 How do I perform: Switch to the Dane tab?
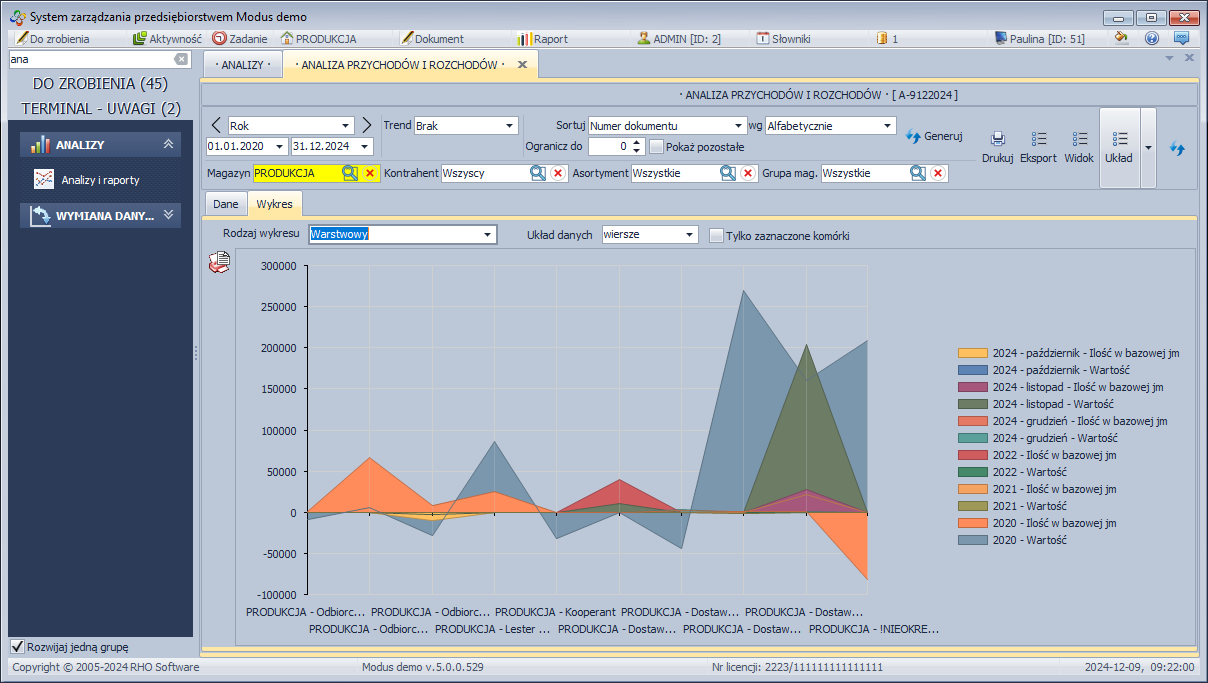[x=225, y=204]
